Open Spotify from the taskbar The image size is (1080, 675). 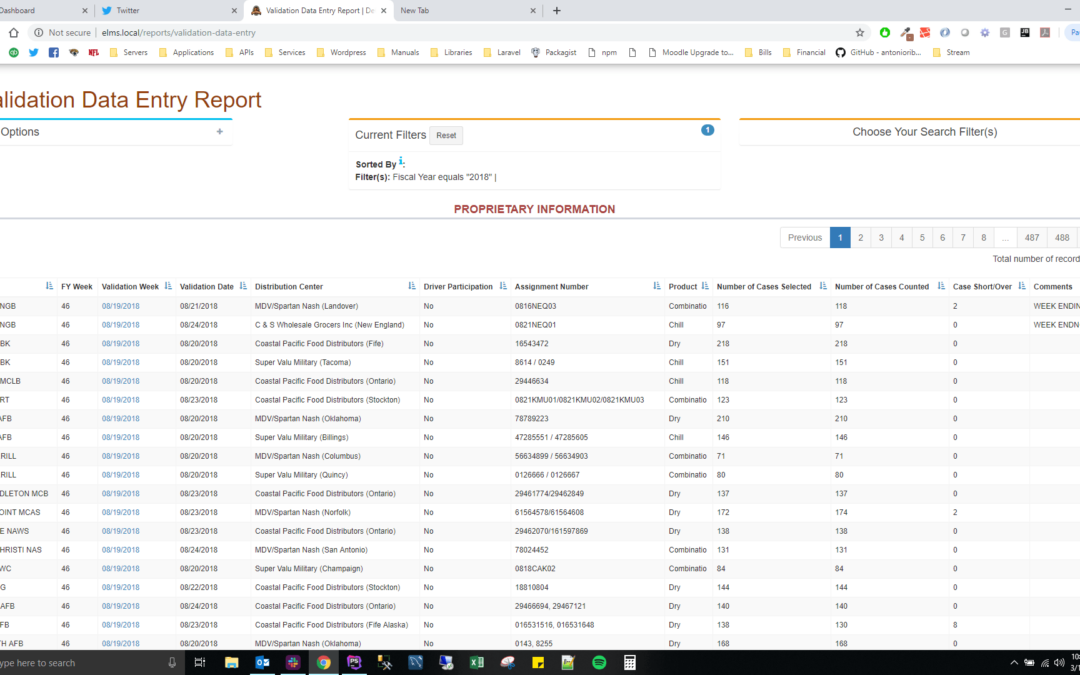tap(599, 663)
